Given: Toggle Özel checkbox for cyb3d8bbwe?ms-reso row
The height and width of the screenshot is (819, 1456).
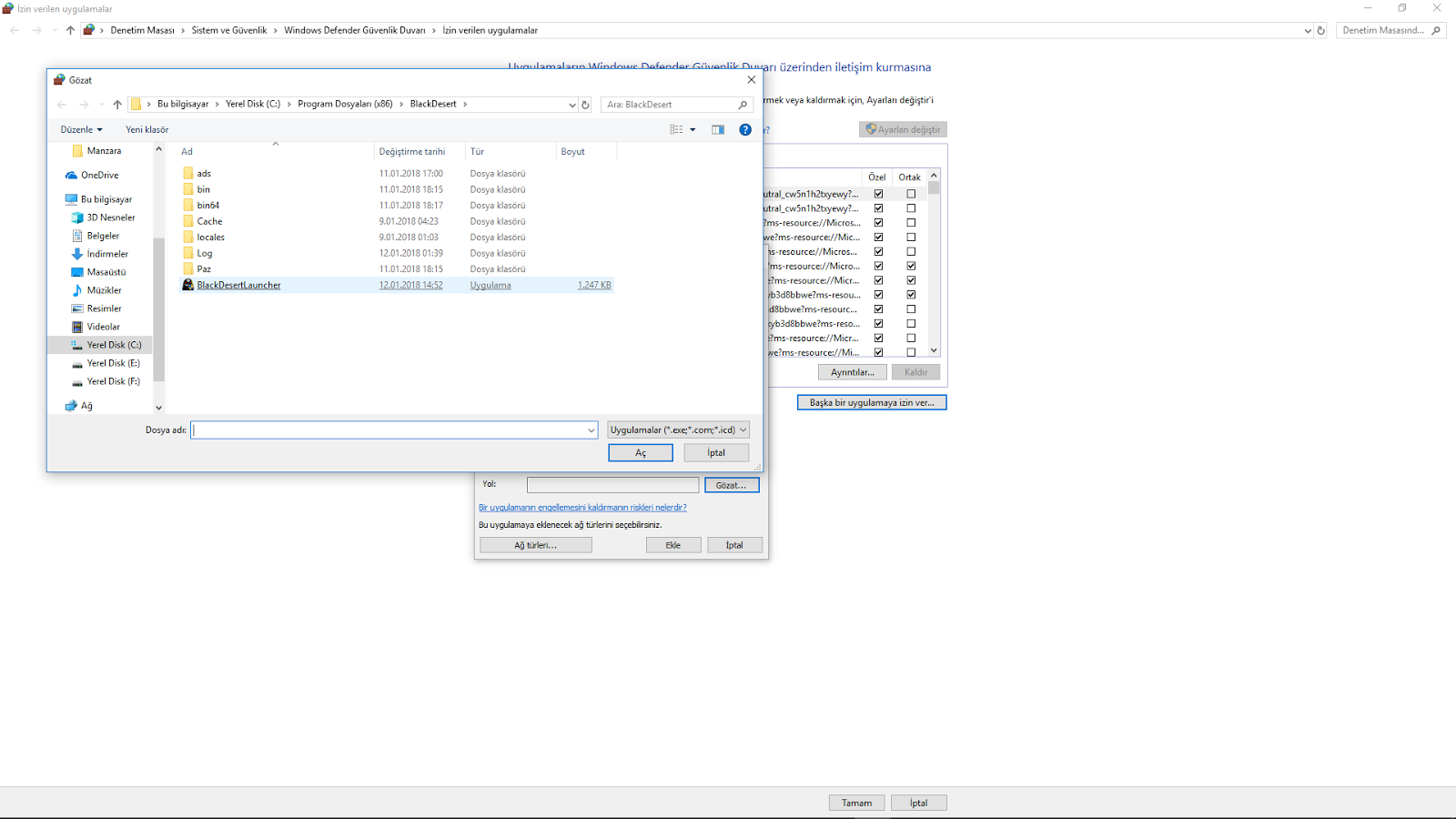Looking at the screenshot, I should click(x=879, y=324).
